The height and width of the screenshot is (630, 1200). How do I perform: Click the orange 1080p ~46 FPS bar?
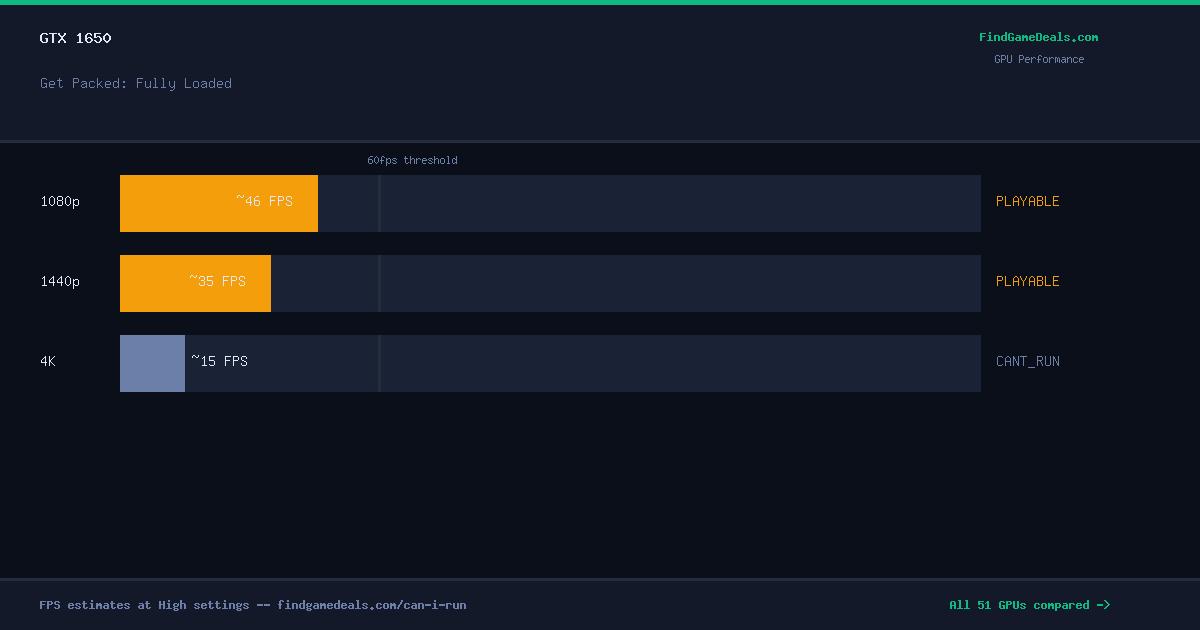click(219, 203)
